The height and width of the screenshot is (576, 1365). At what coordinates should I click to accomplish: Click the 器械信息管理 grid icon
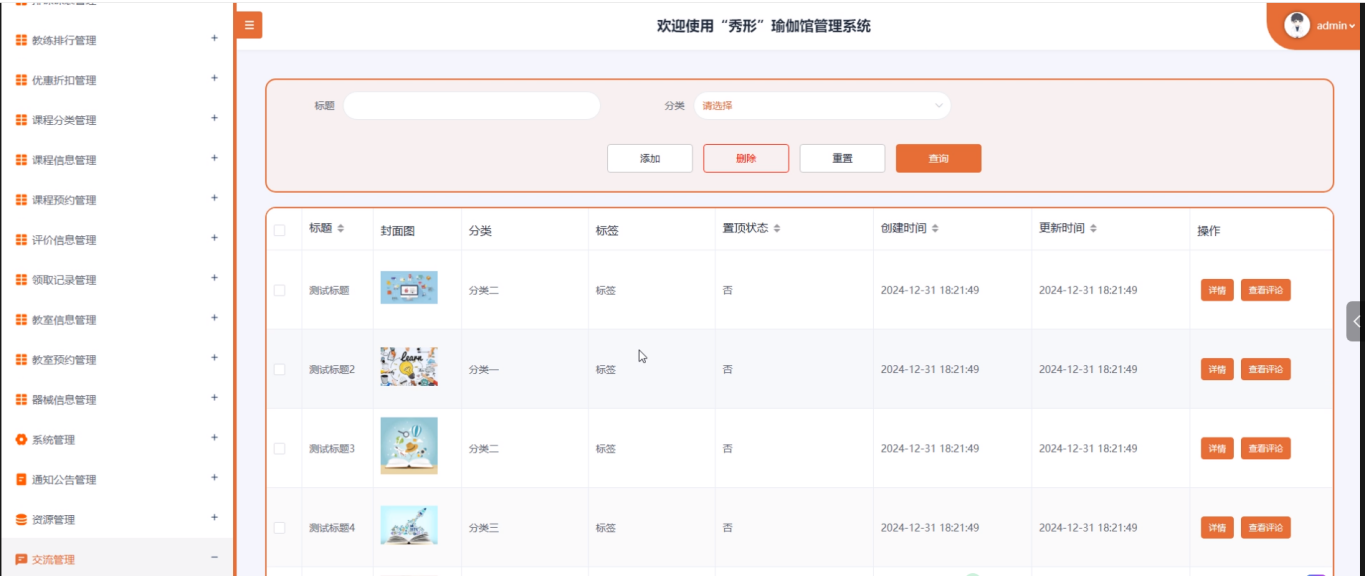coord(21,400)
